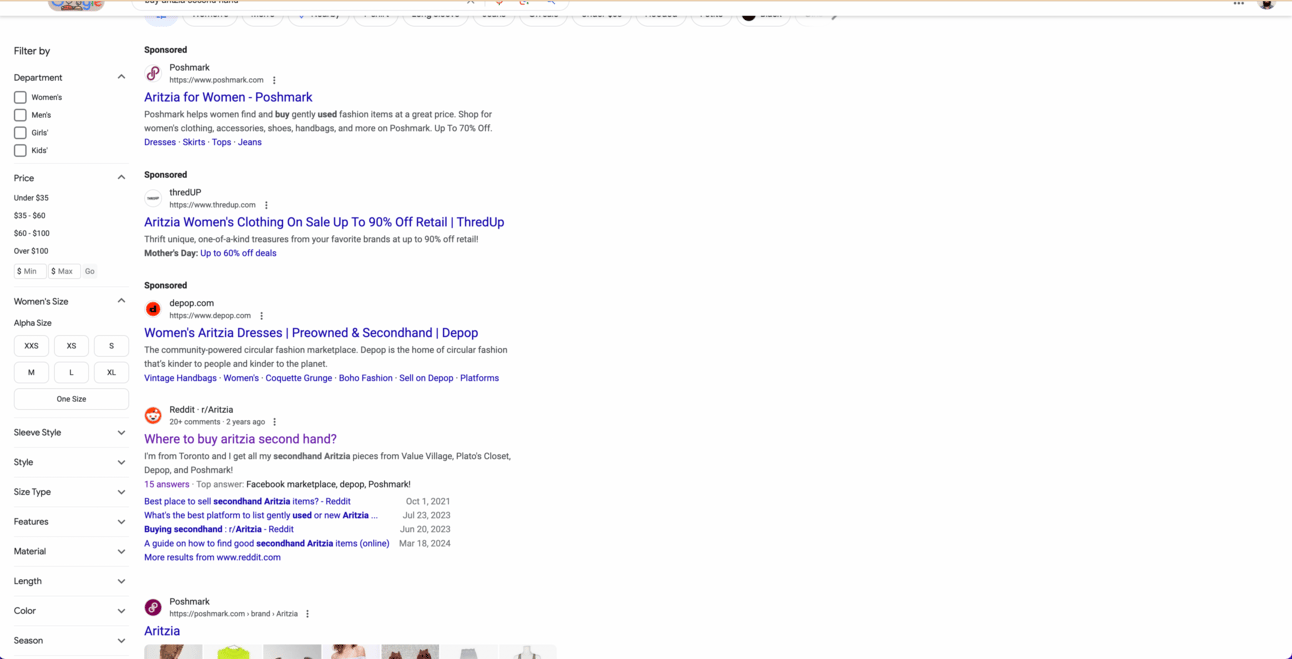Expand the Material filter

coord(121,551)
